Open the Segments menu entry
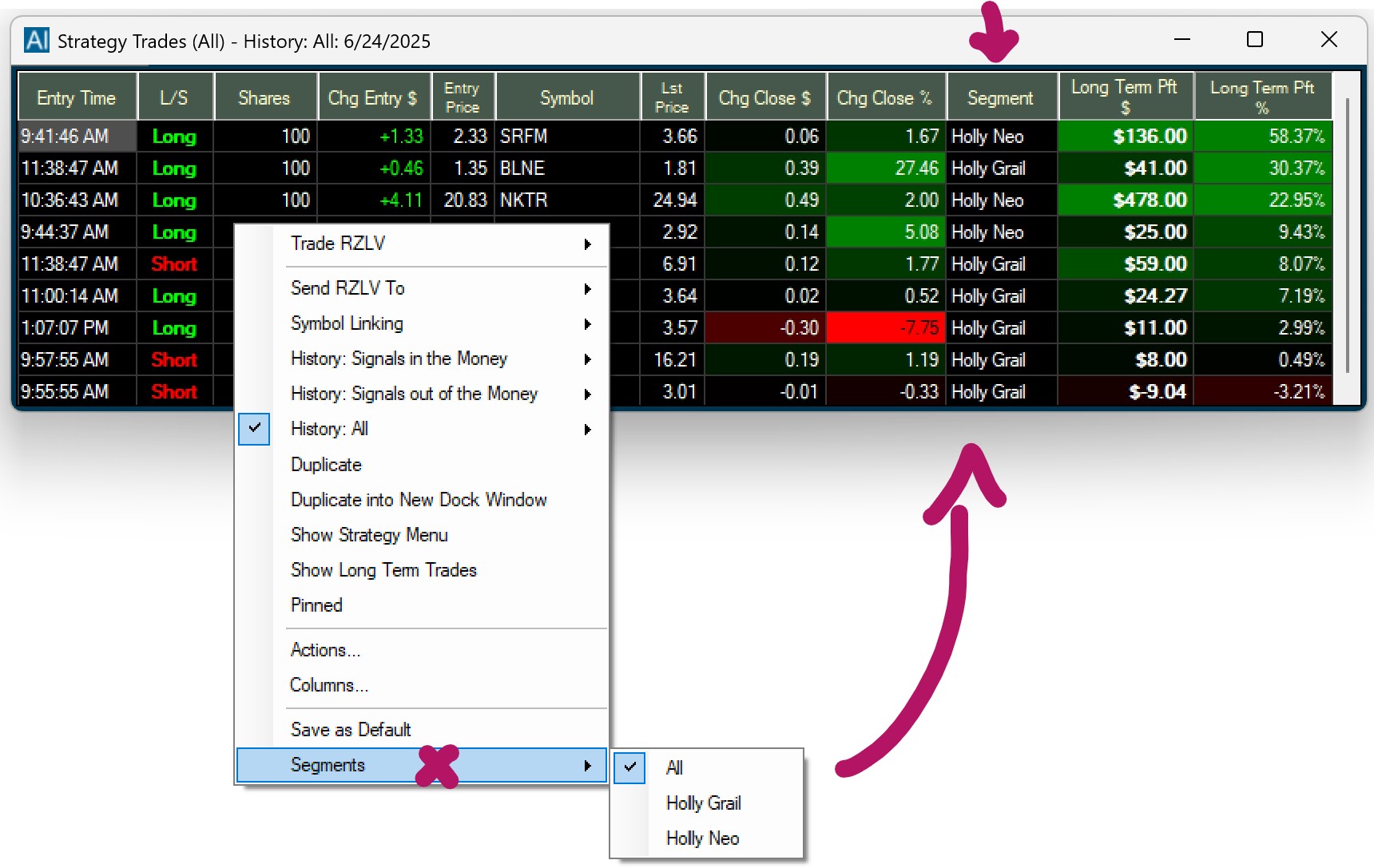1374x868 pixels. [x=422, y=765]
